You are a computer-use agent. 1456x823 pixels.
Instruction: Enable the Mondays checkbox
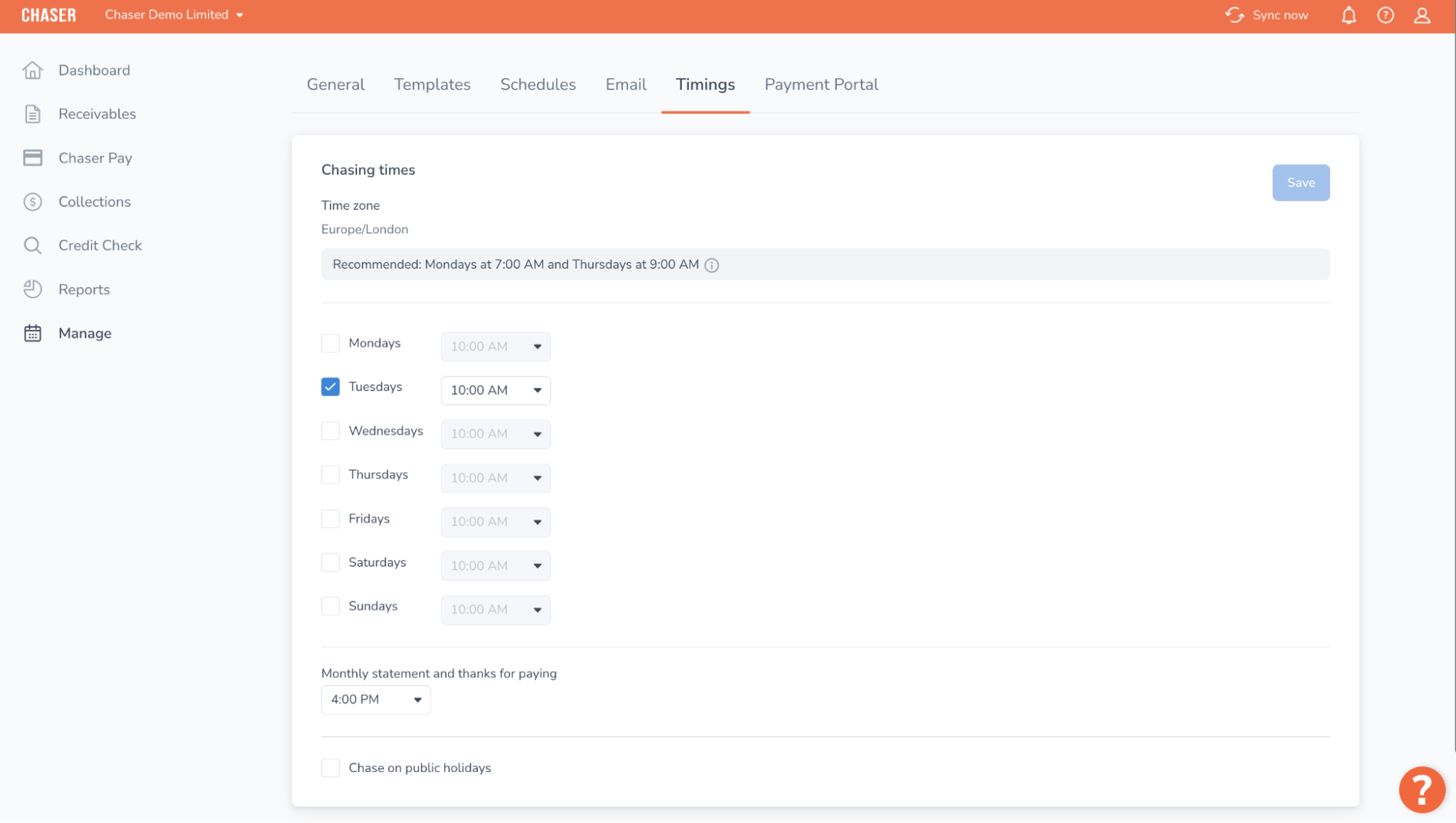331,343
